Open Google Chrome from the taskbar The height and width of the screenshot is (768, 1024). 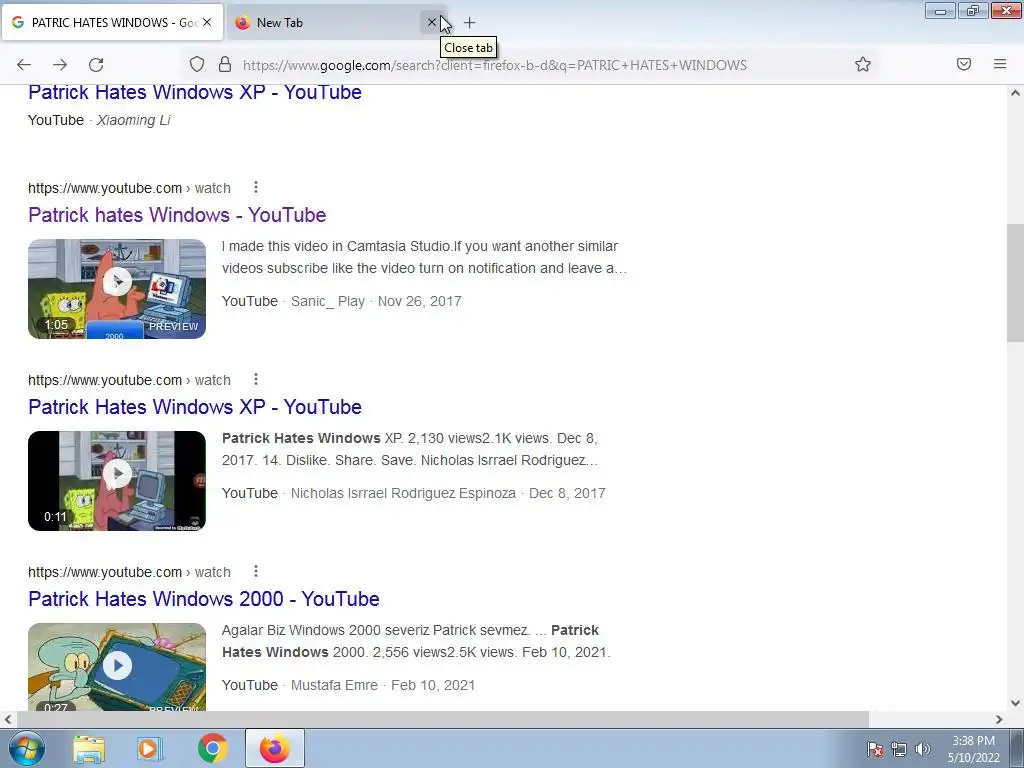[x=213, y=748]
